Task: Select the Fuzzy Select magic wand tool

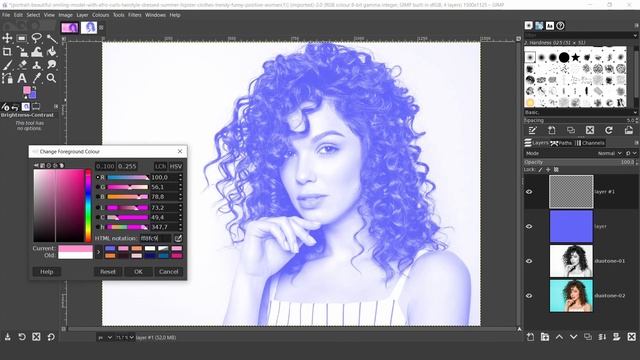Action: point(51,38)
